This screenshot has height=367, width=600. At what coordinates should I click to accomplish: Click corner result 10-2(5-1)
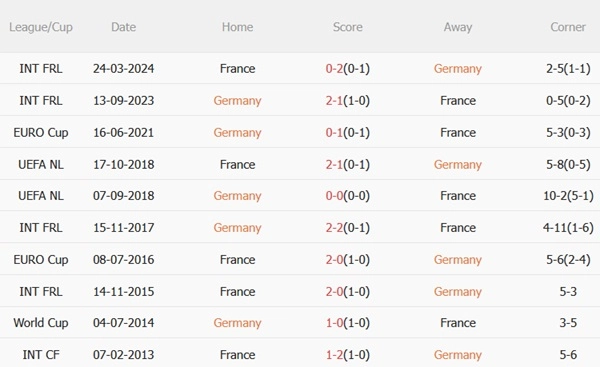(568, 196)
